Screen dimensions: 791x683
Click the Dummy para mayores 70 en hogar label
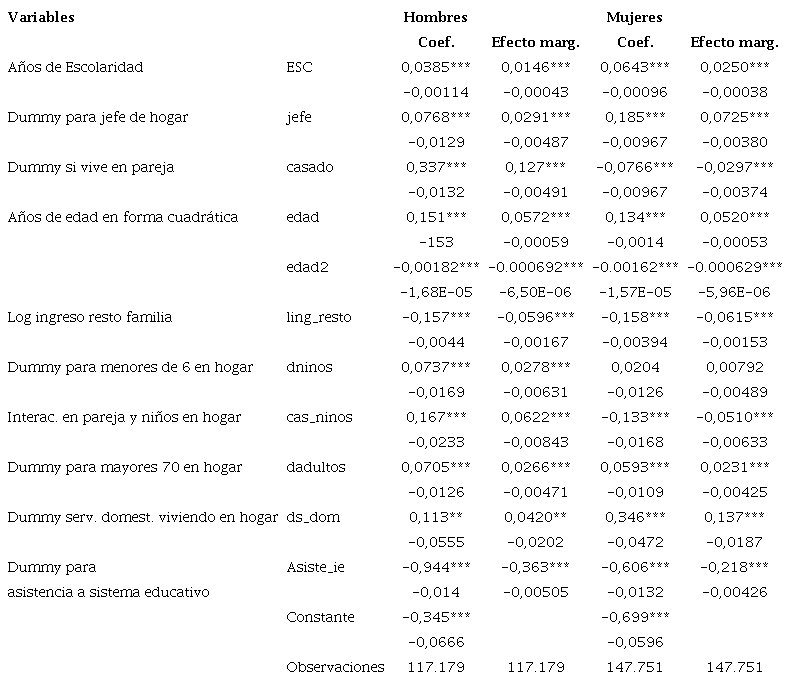click(124, 467)
